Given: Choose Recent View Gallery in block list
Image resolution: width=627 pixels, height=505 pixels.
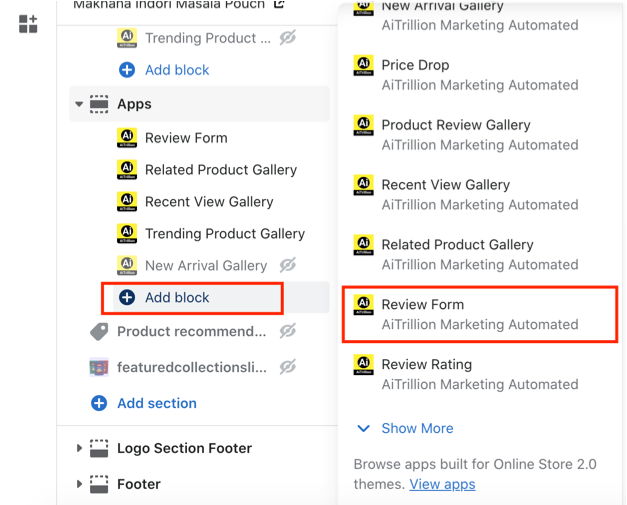Looking at the screenshot, I should point(480,195).
